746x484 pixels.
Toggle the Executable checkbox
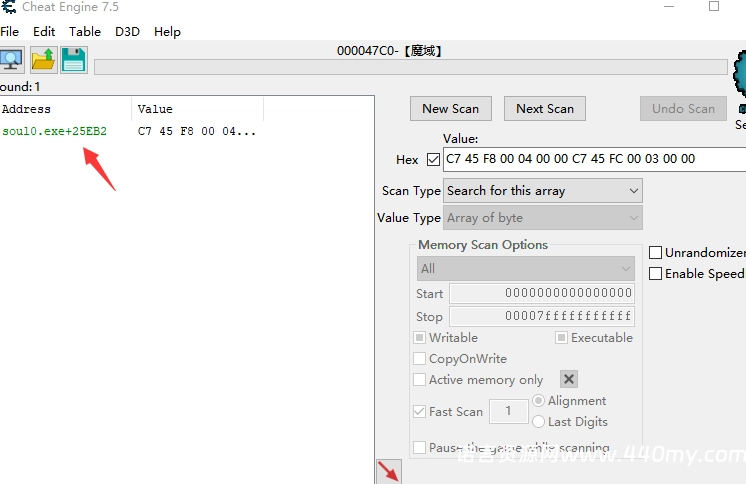(561, 338)
